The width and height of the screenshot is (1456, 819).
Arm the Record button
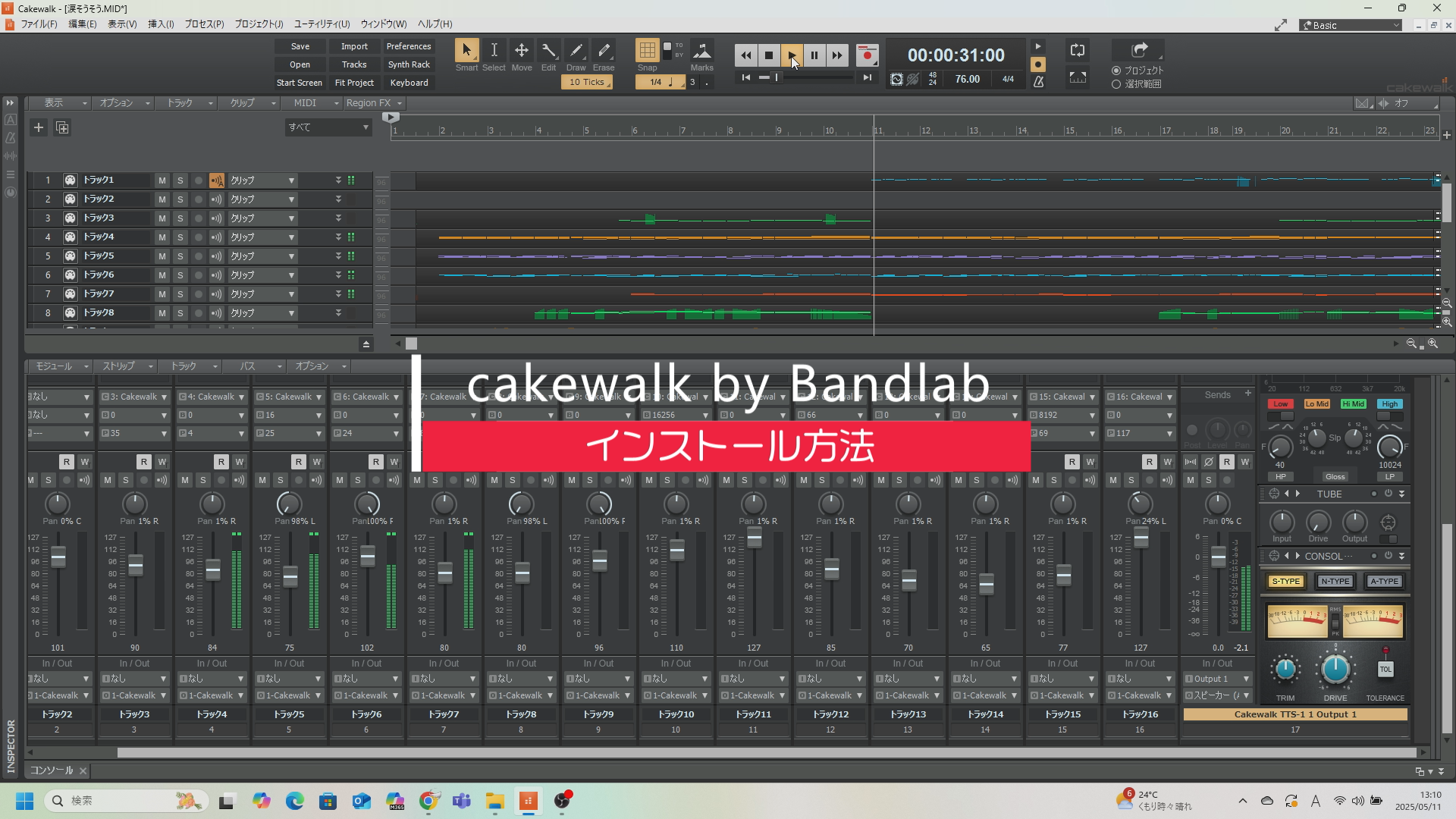click(x=867, y=55)
